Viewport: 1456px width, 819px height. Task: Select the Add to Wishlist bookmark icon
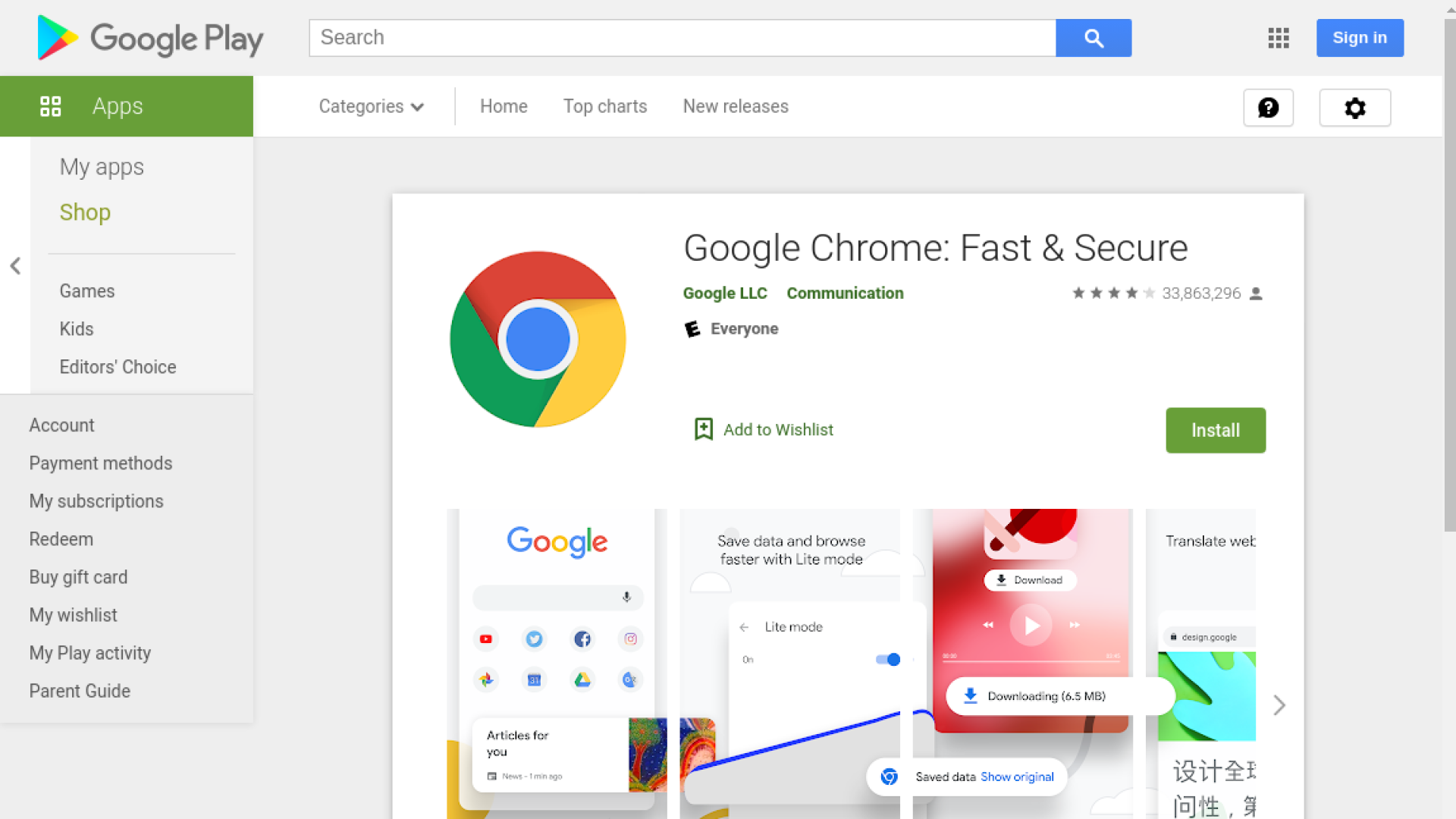click(703, 428)
